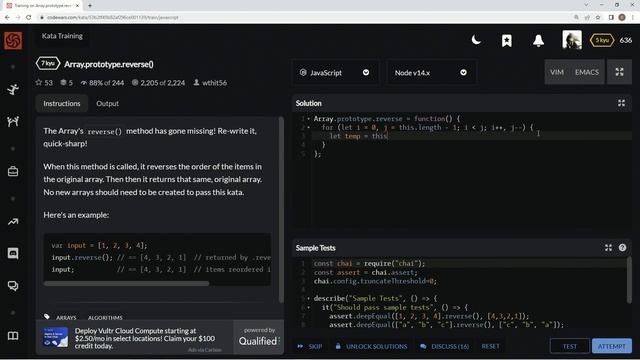Open the Practice kata sidebar icon

[x=13, y=89]
